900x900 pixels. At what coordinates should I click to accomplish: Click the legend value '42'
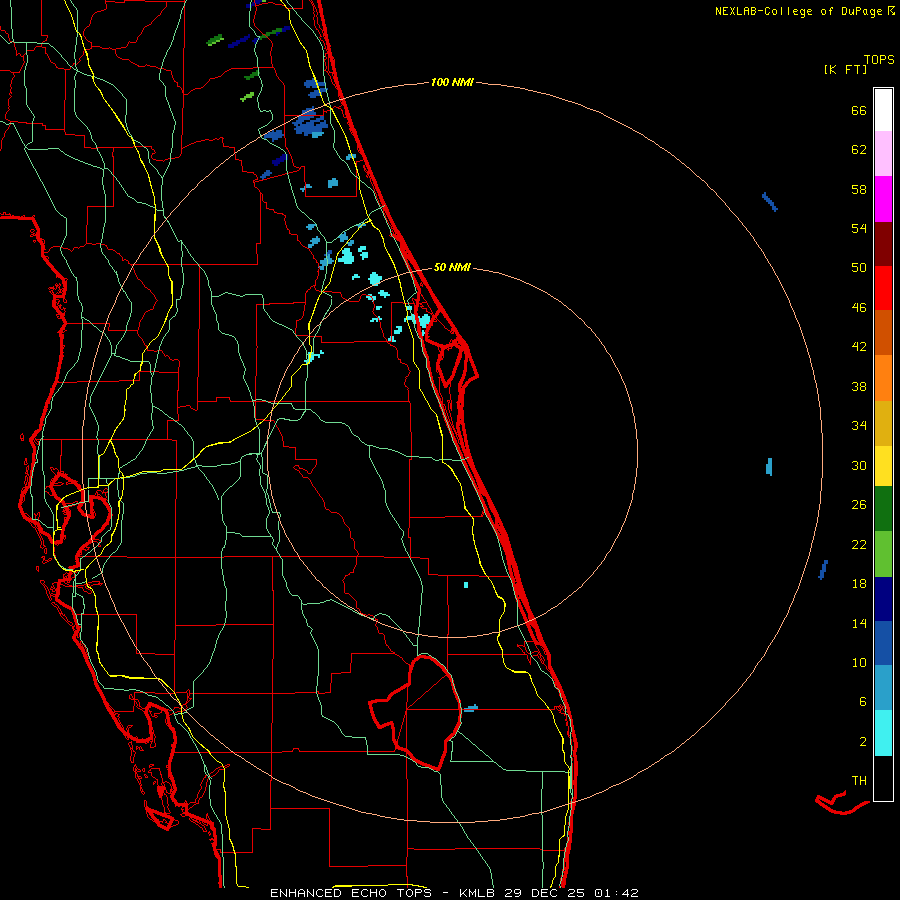point(859,347)
